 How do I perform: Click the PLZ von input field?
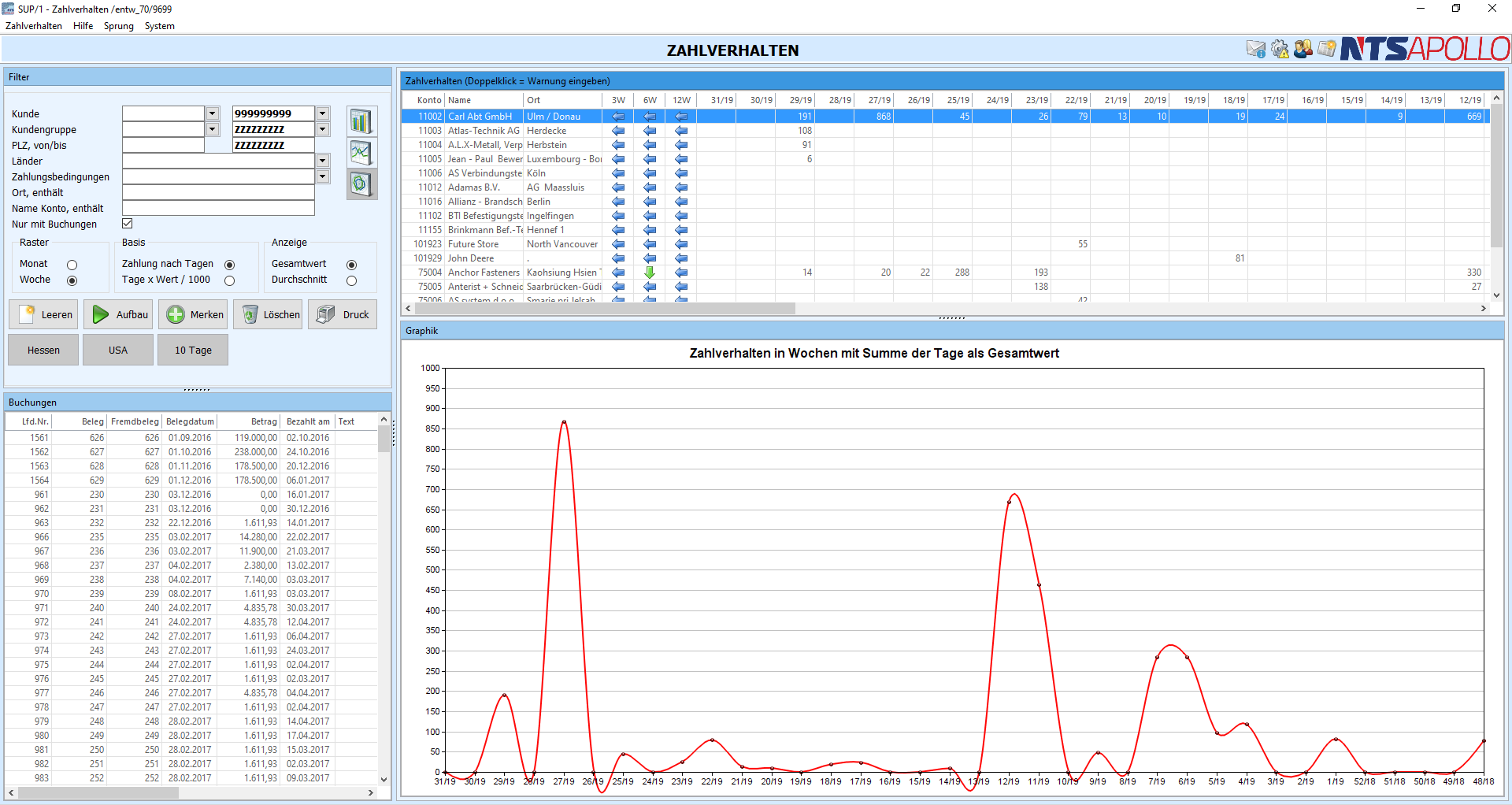pos(163,145)
